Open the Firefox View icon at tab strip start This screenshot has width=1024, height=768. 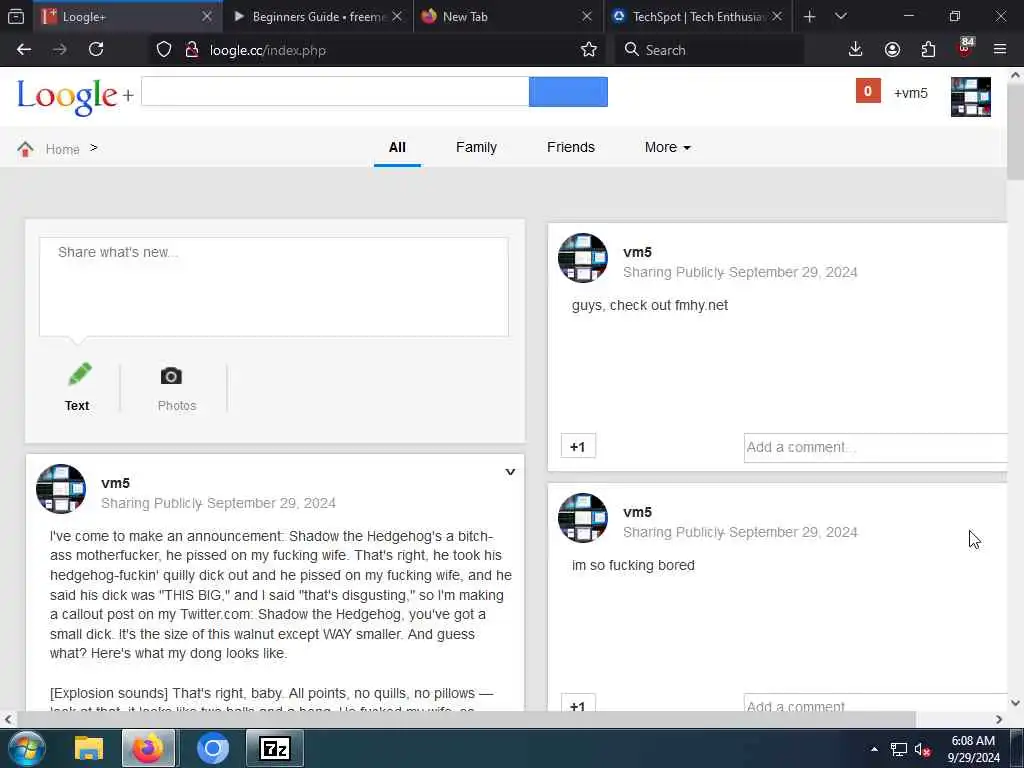coord(16,16)
